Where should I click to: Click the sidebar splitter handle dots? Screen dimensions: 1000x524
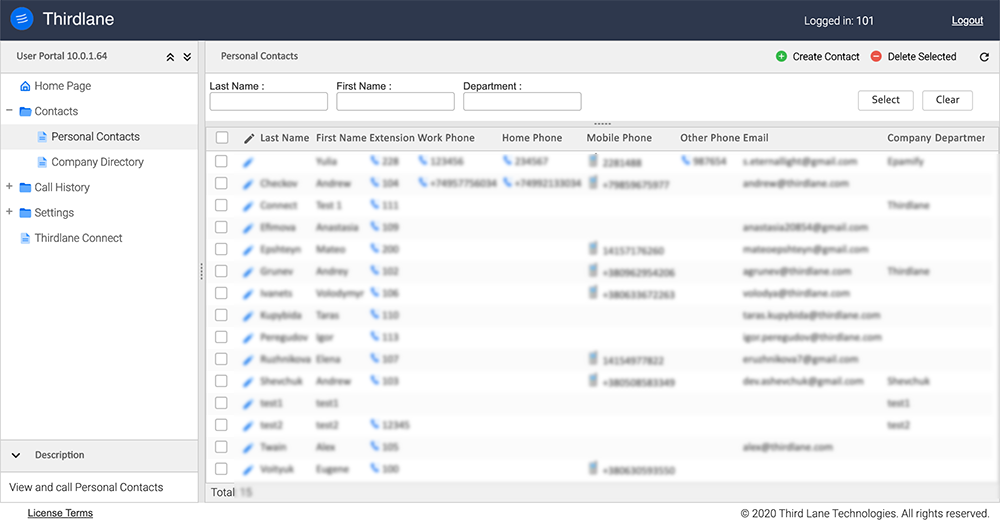202,272
